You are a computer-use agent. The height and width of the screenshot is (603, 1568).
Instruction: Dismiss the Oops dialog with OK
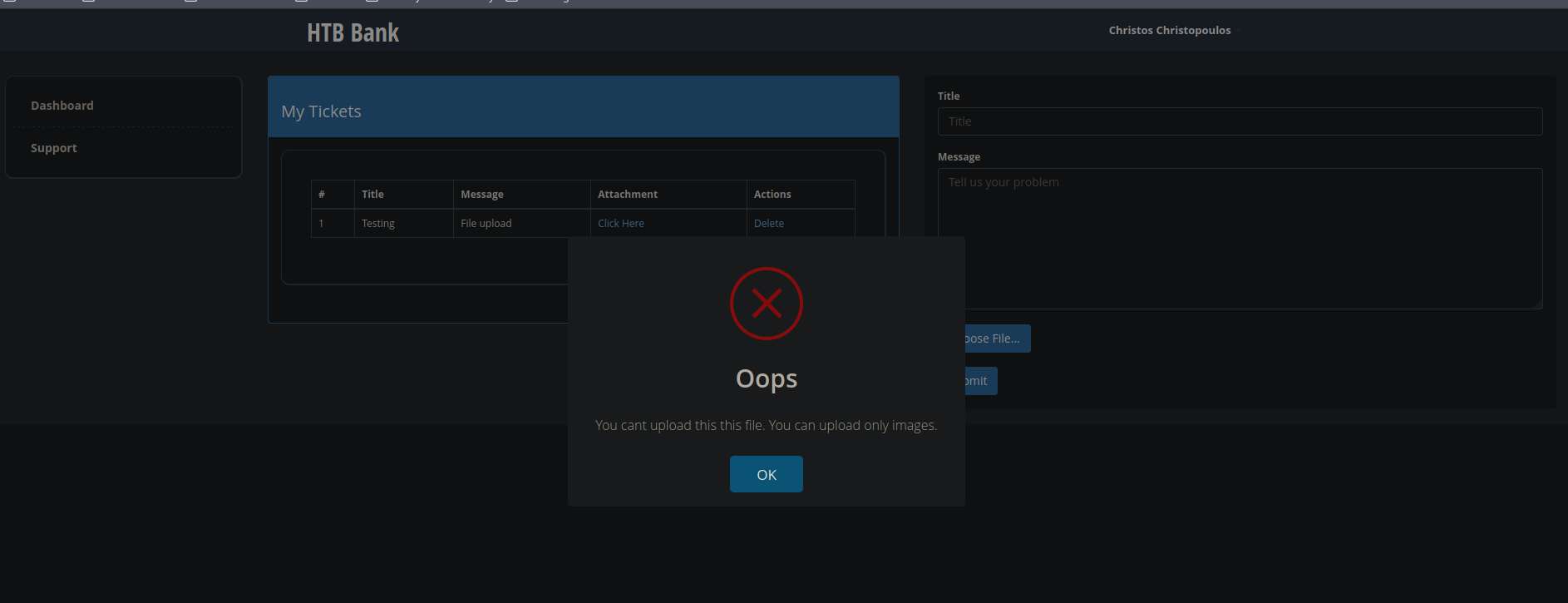pos(766,474)
